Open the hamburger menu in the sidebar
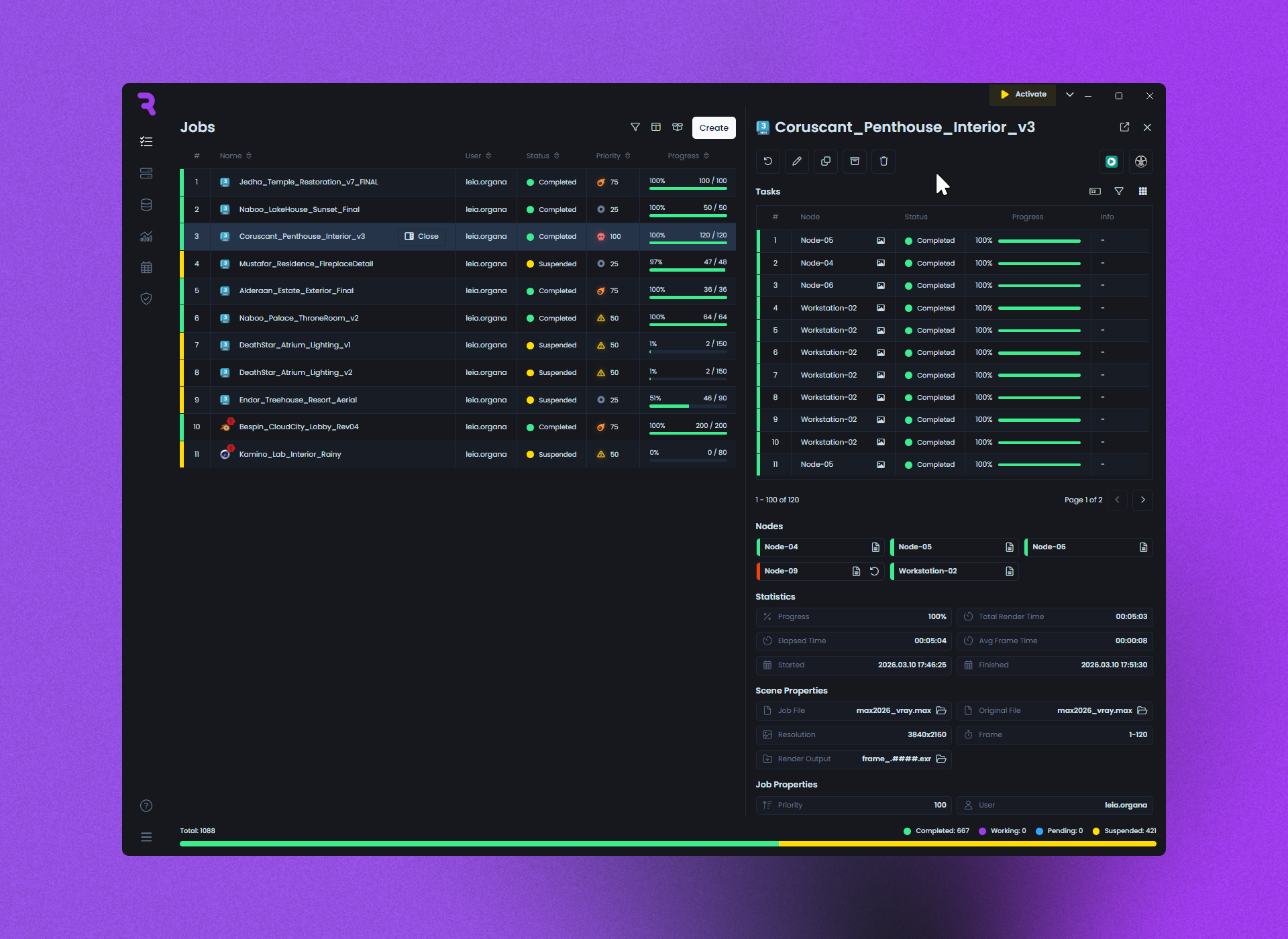1288x939 pixels. tap(146, 837)
